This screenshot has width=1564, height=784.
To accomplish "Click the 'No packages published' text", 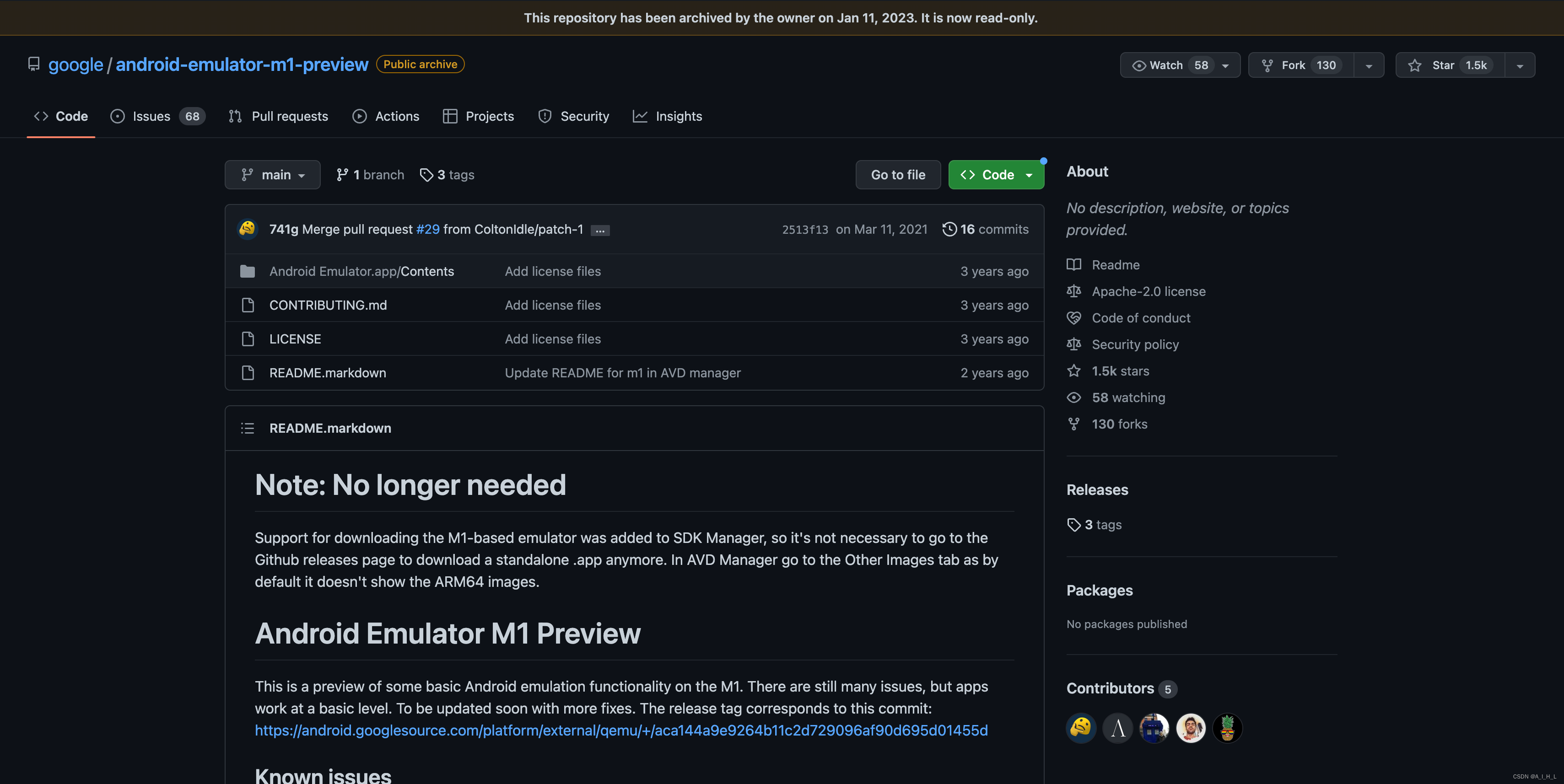I will 1127,624.
